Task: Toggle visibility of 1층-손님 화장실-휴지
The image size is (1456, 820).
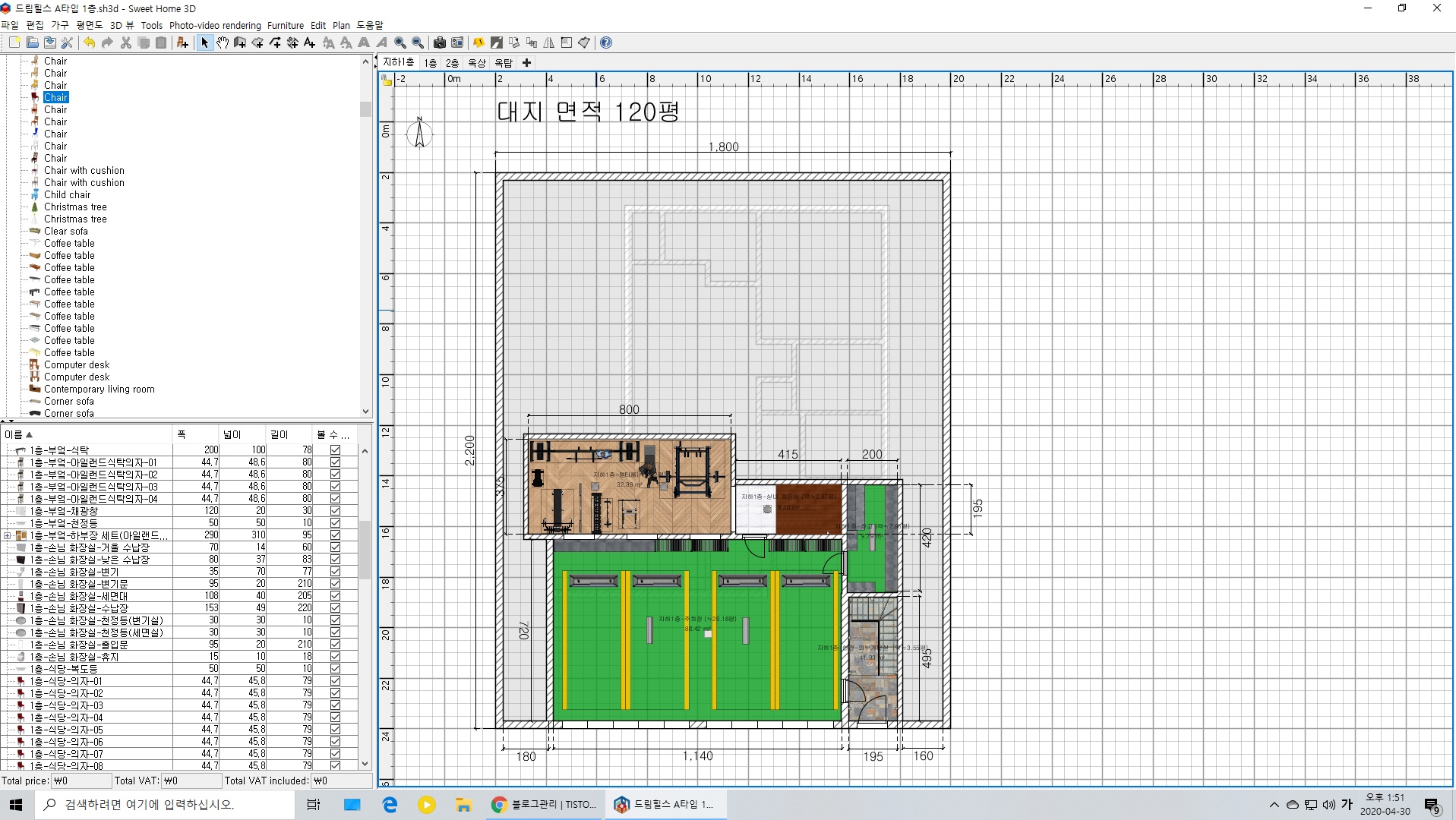Action: (x=335, y=656)
